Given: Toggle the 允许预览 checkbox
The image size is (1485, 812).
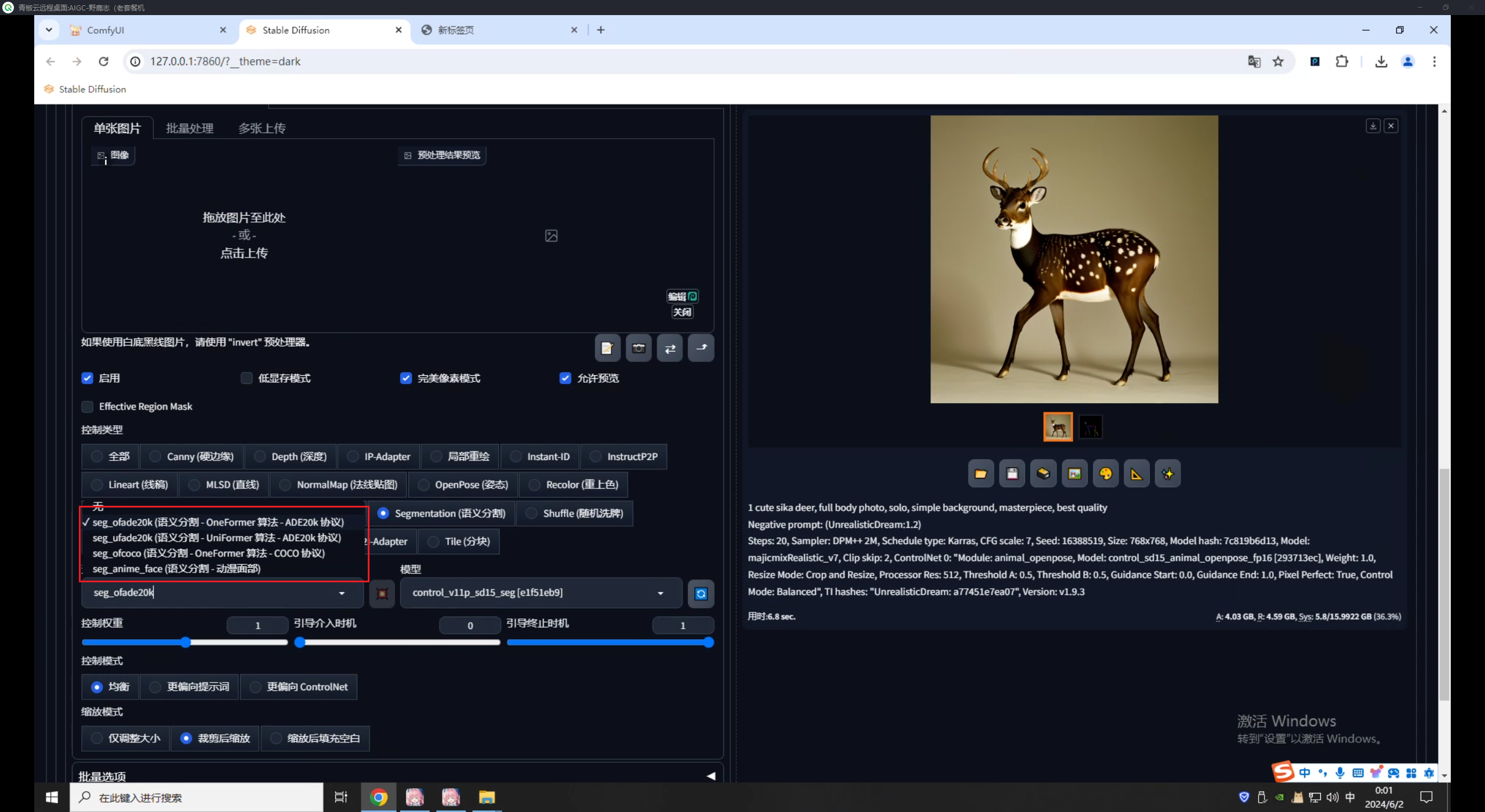Looking at the screenshot, I should click(x=566, y=378).
